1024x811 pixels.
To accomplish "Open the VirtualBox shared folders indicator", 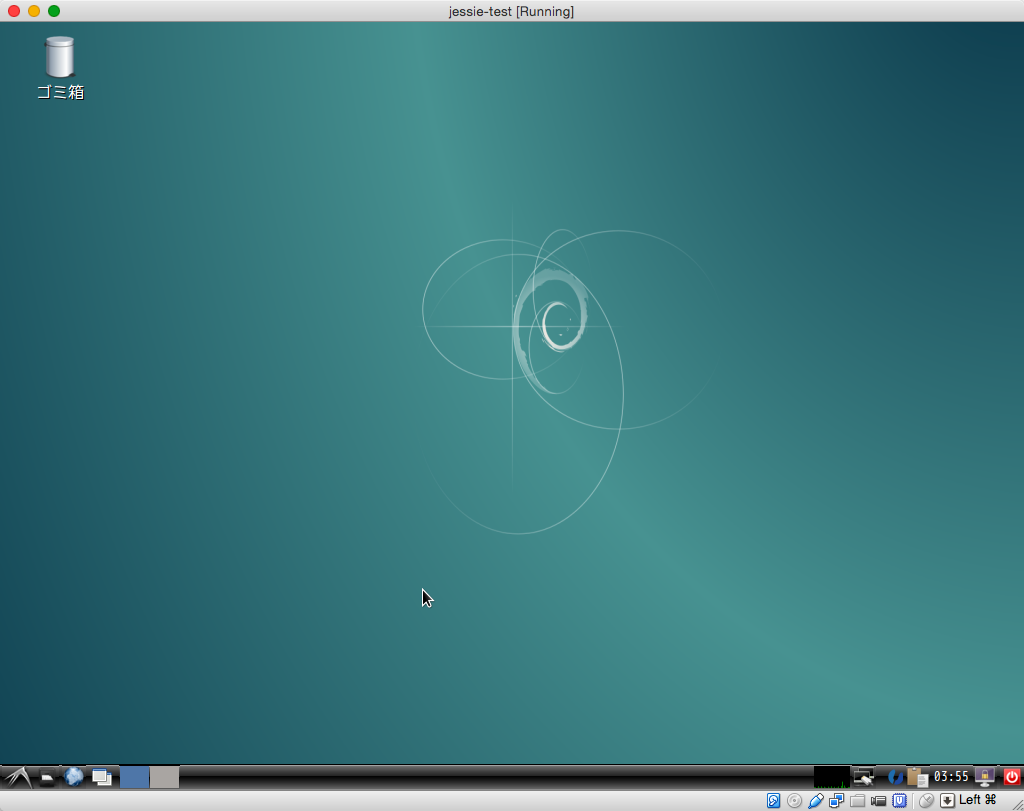I will click(x=857, y=801).
